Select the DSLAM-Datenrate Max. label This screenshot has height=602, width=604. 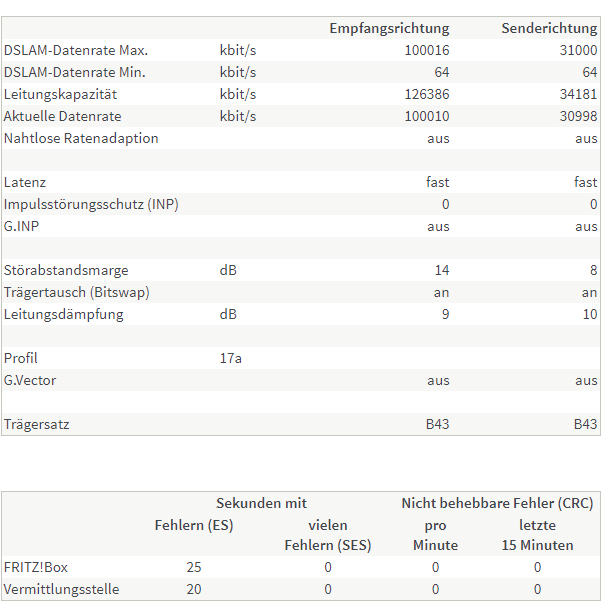point(76,50)
